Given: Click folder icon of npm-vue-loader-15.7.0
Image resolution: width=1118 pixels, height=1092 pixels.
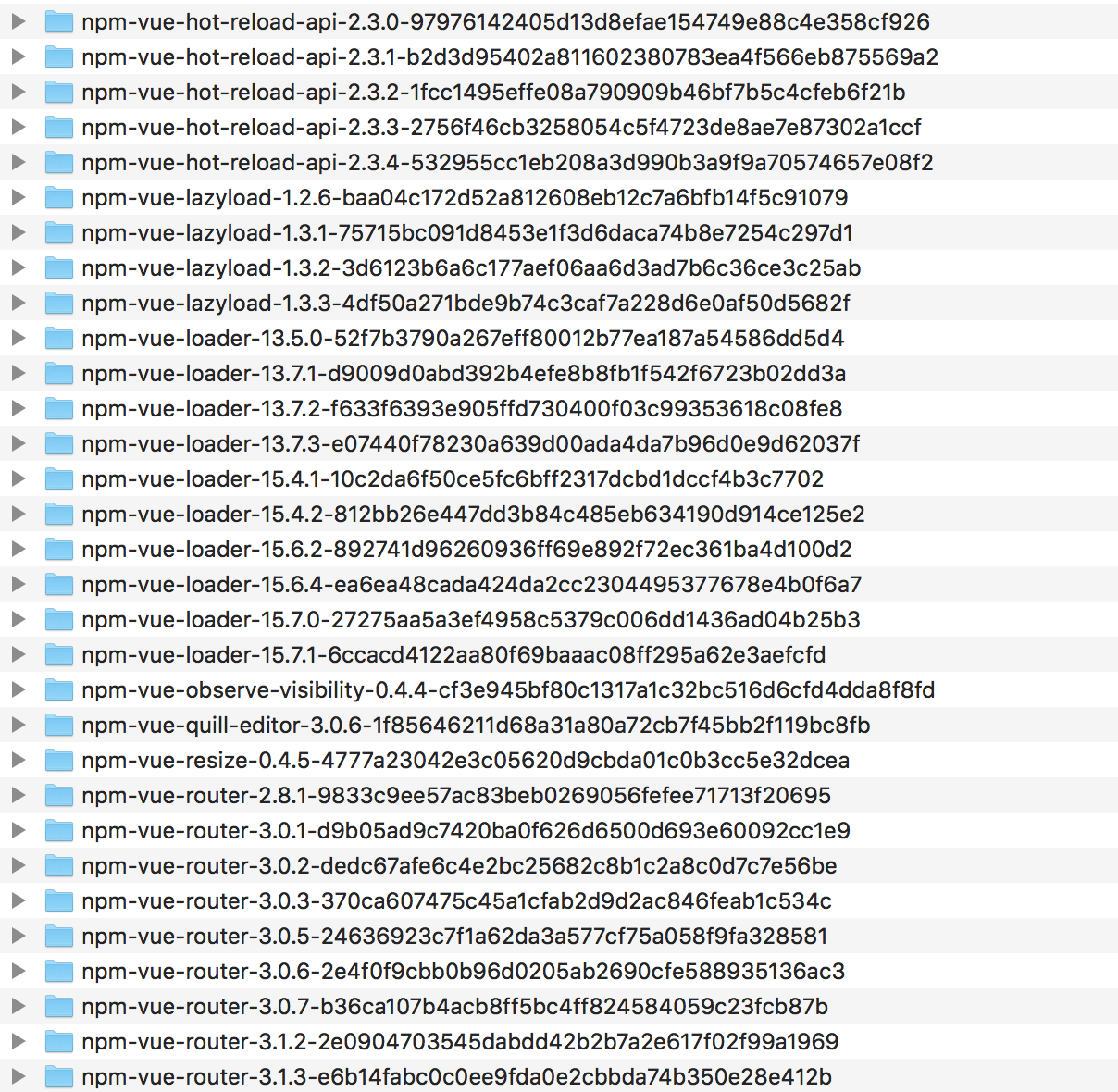Looking at the screenshot, I should click(x=59, y=619).
